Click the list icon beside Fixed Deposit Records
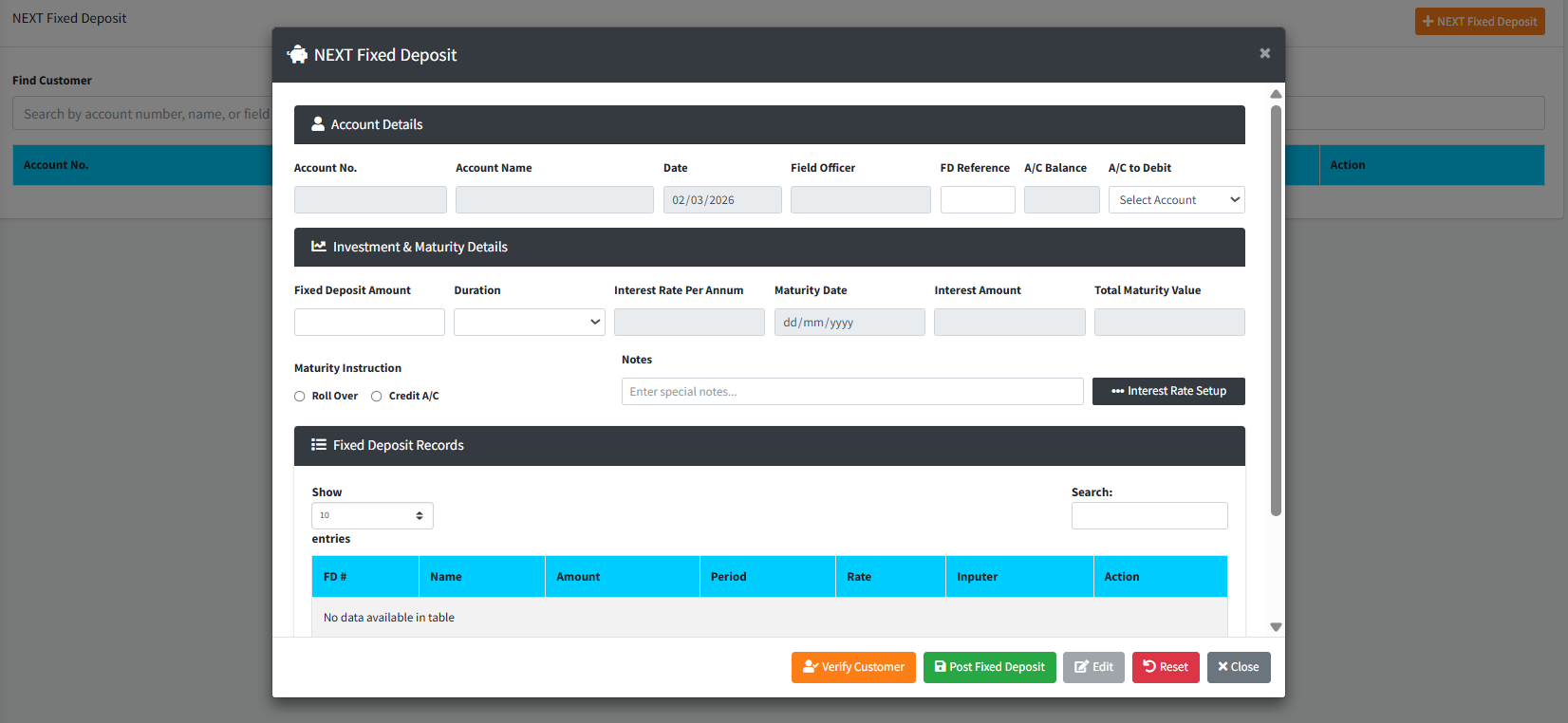This screenshot has width=1568, height=723. [319, 445]
